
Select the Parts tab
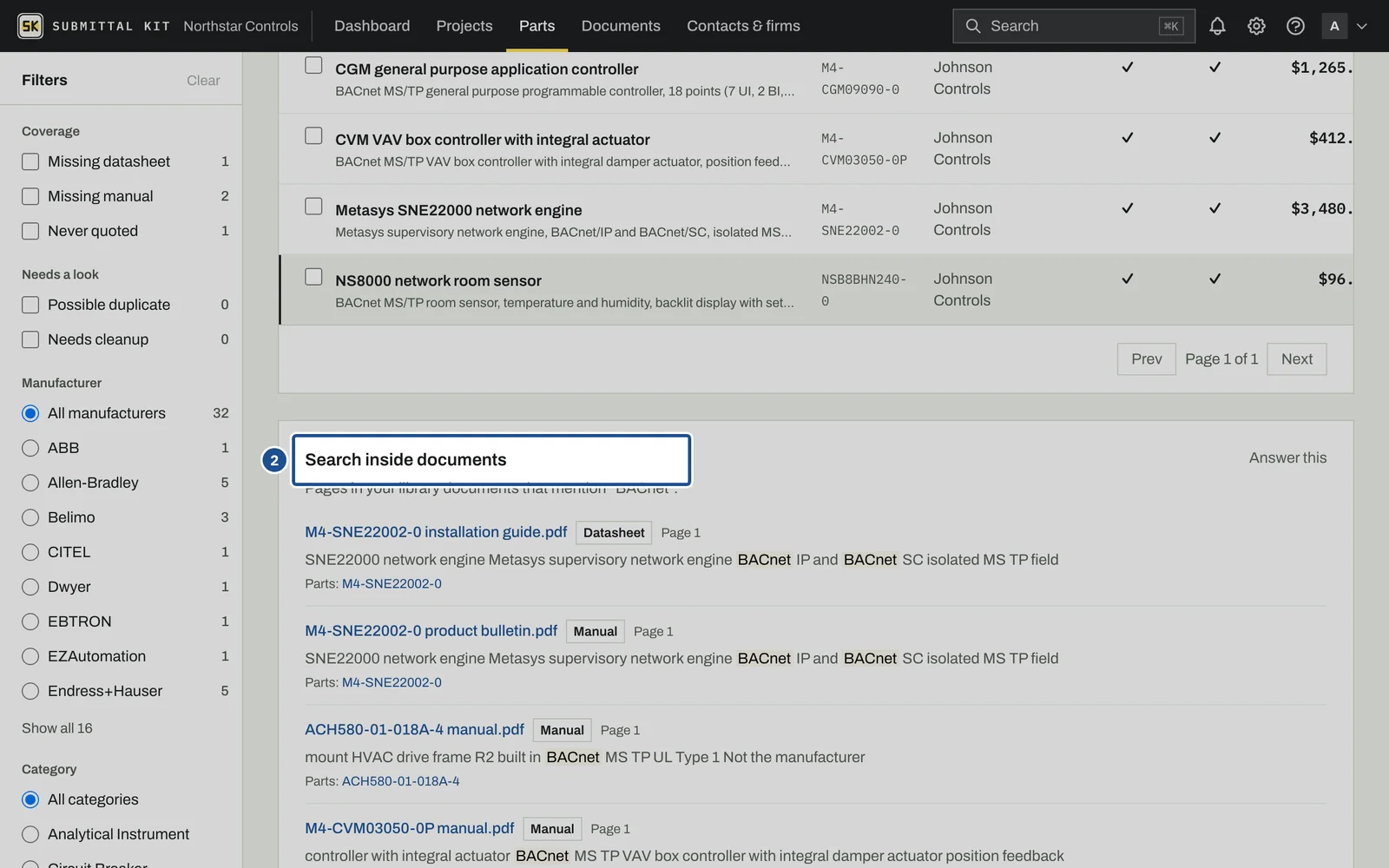537,26
